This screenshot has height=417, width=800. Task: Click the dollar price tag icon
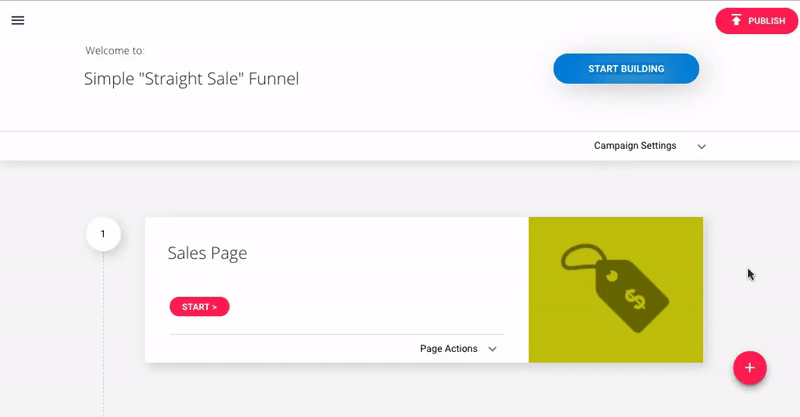click(615, 288)
